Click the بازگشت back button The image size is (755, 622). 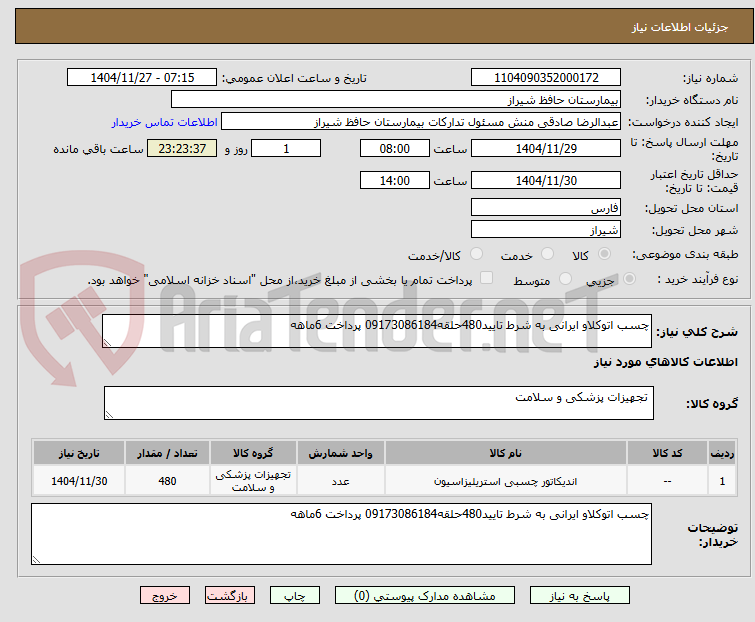click(230, 596)
